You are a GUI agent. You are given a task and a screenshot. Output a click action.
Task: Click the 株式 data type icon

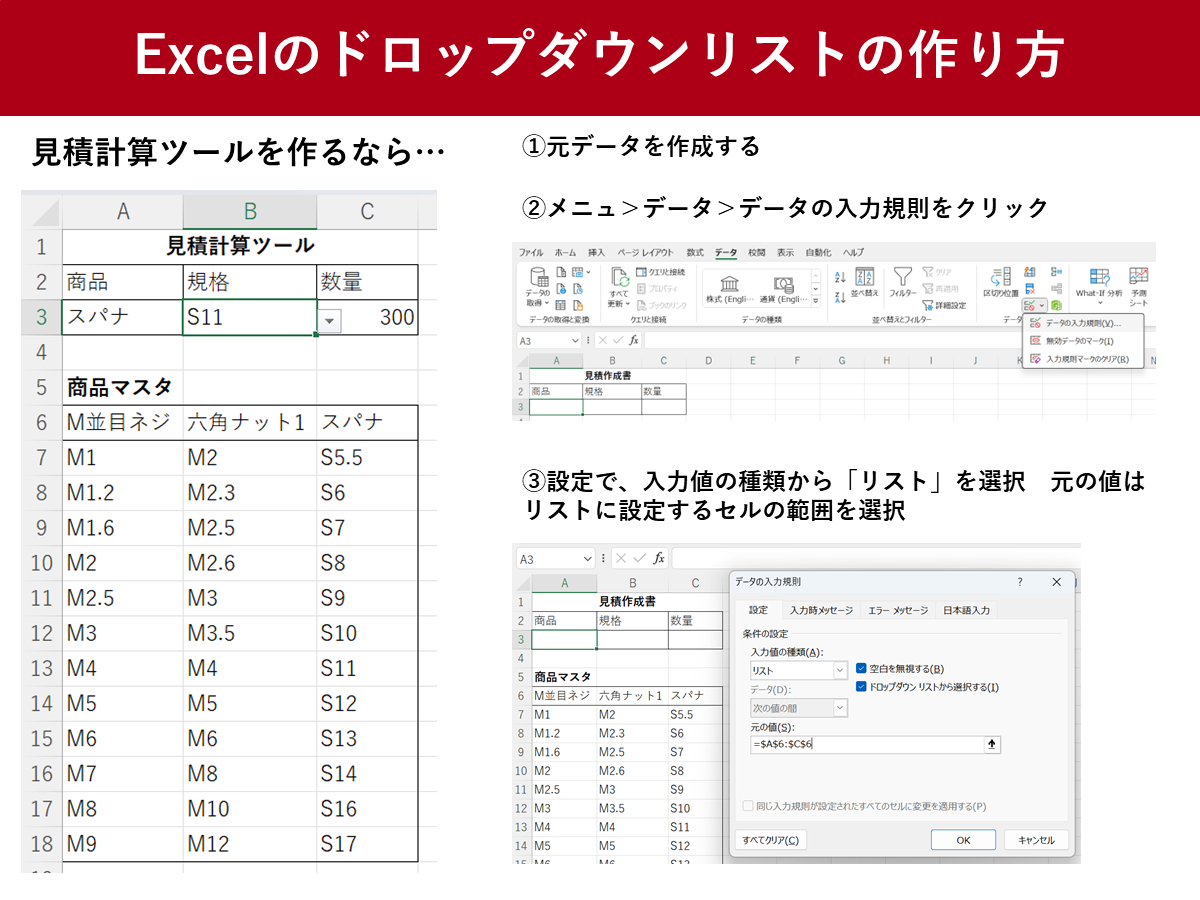[729, 283]
